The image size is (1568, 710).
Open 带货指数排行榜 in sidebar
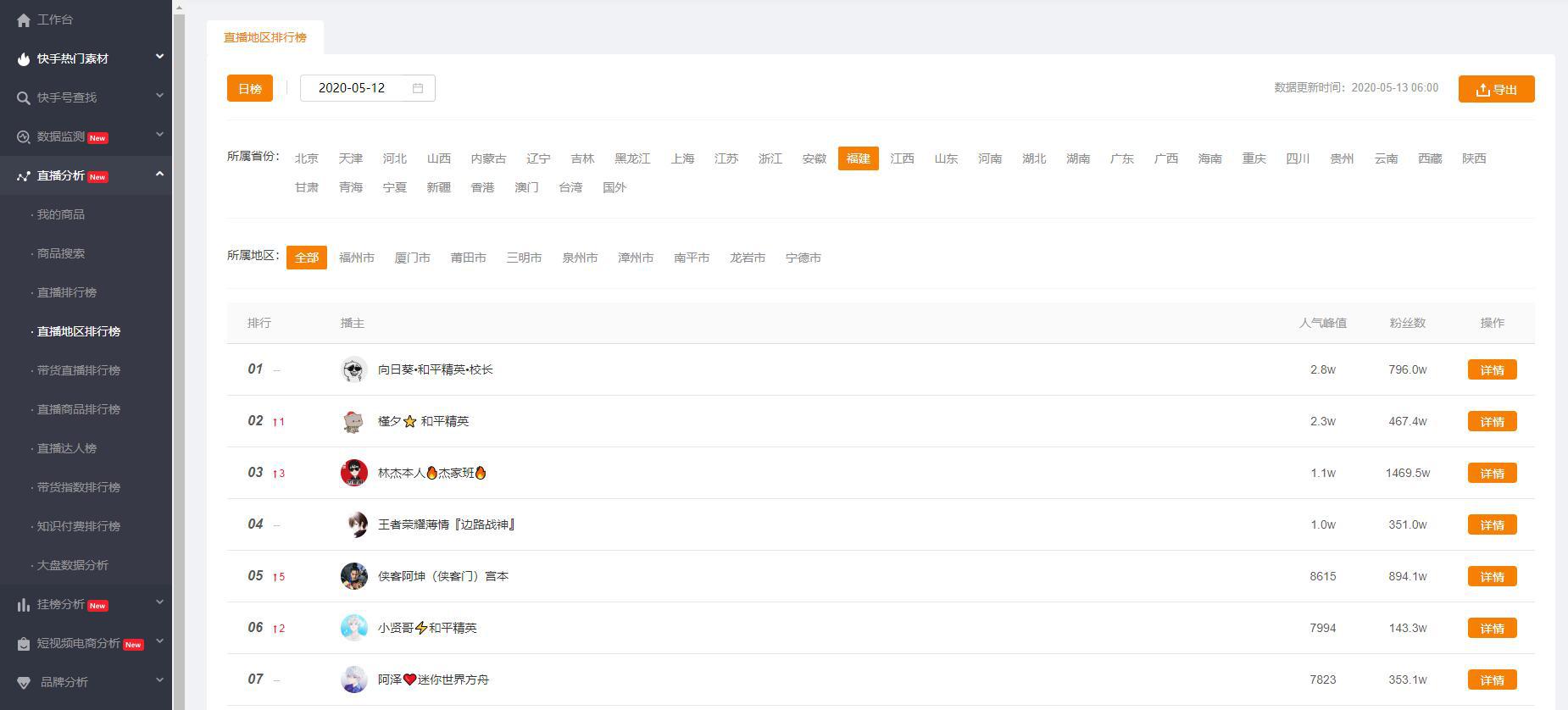tap(79, 487)
